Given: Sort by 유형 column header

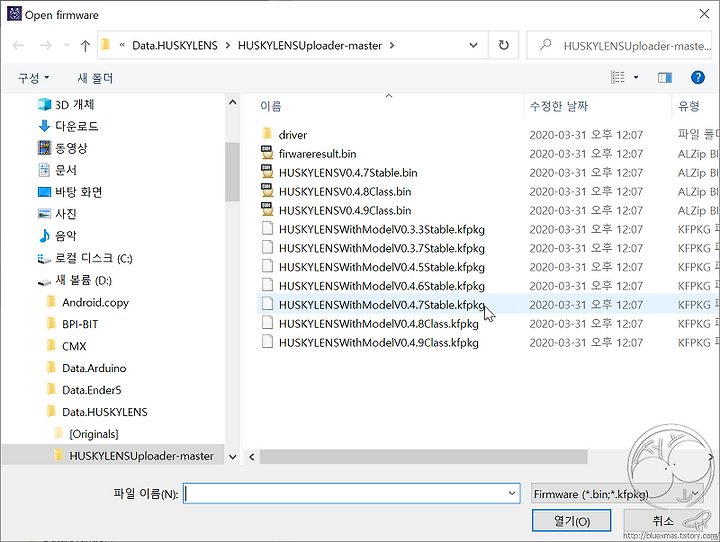Looking at the screenshot, I should [x=689, y=106].
